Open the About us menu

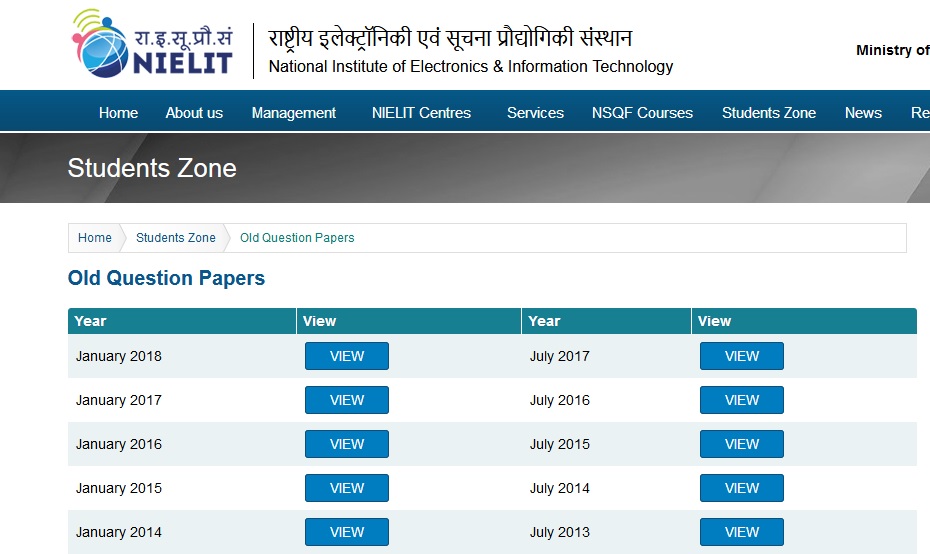tap(194, 113)
